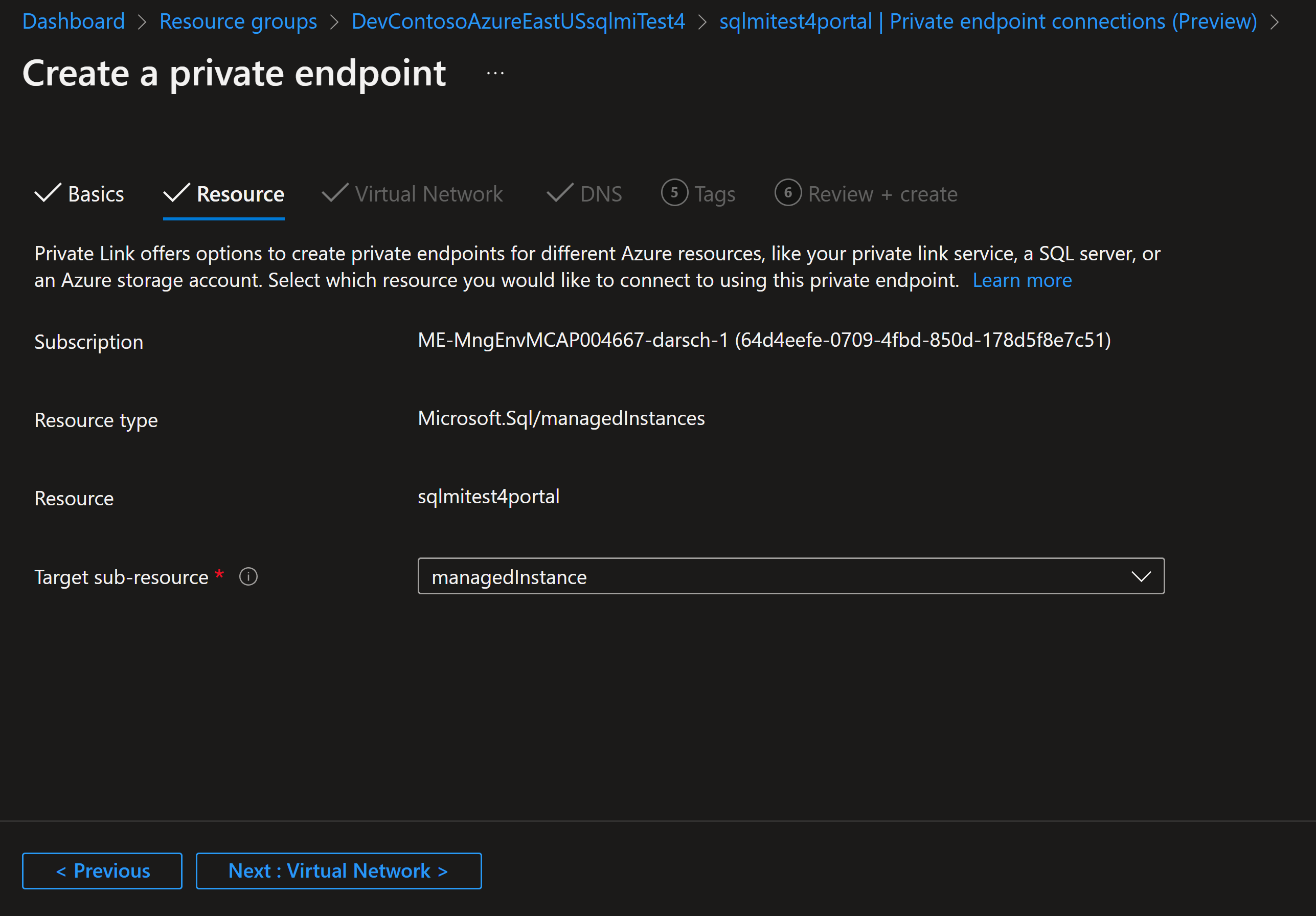
Task: Click the info icon beside Target sub-resource
Action: [x=248, y=577]
